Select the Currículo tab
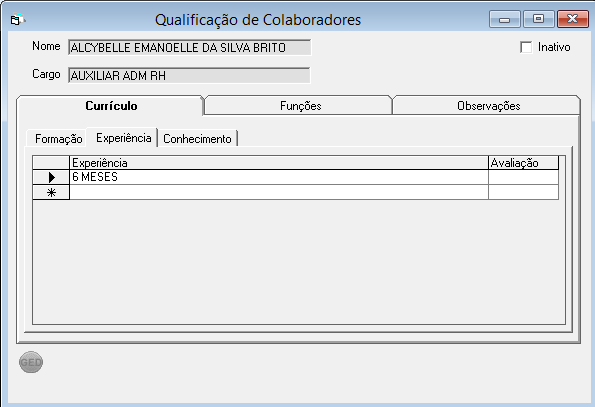 tap(110, 105)
